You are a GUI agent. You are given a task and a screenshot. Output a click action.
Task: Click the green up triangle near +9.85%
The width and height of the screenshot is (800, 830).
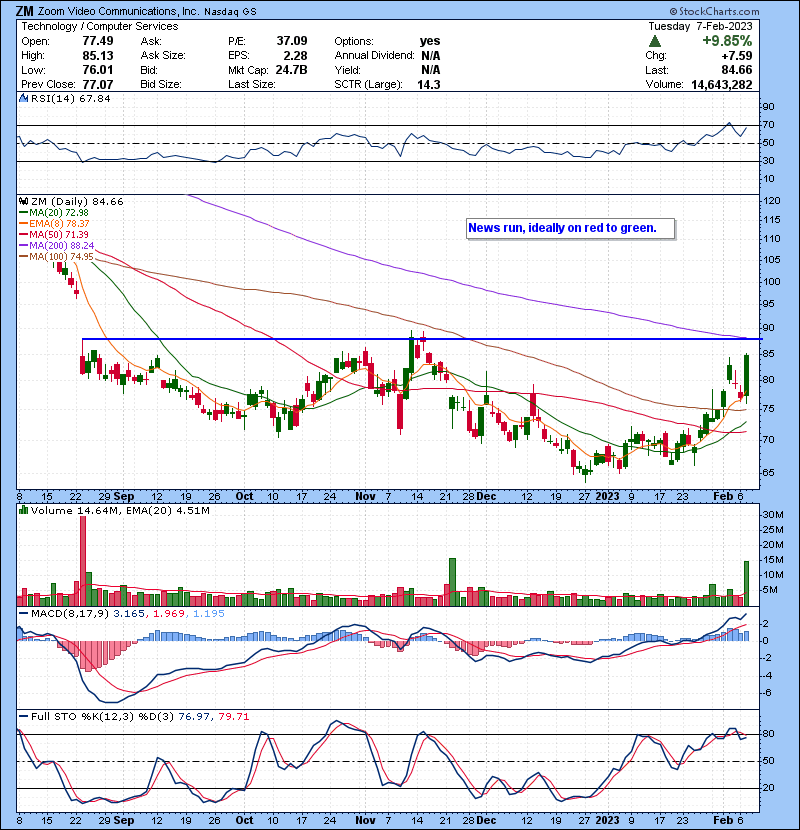tap(655, 41)
